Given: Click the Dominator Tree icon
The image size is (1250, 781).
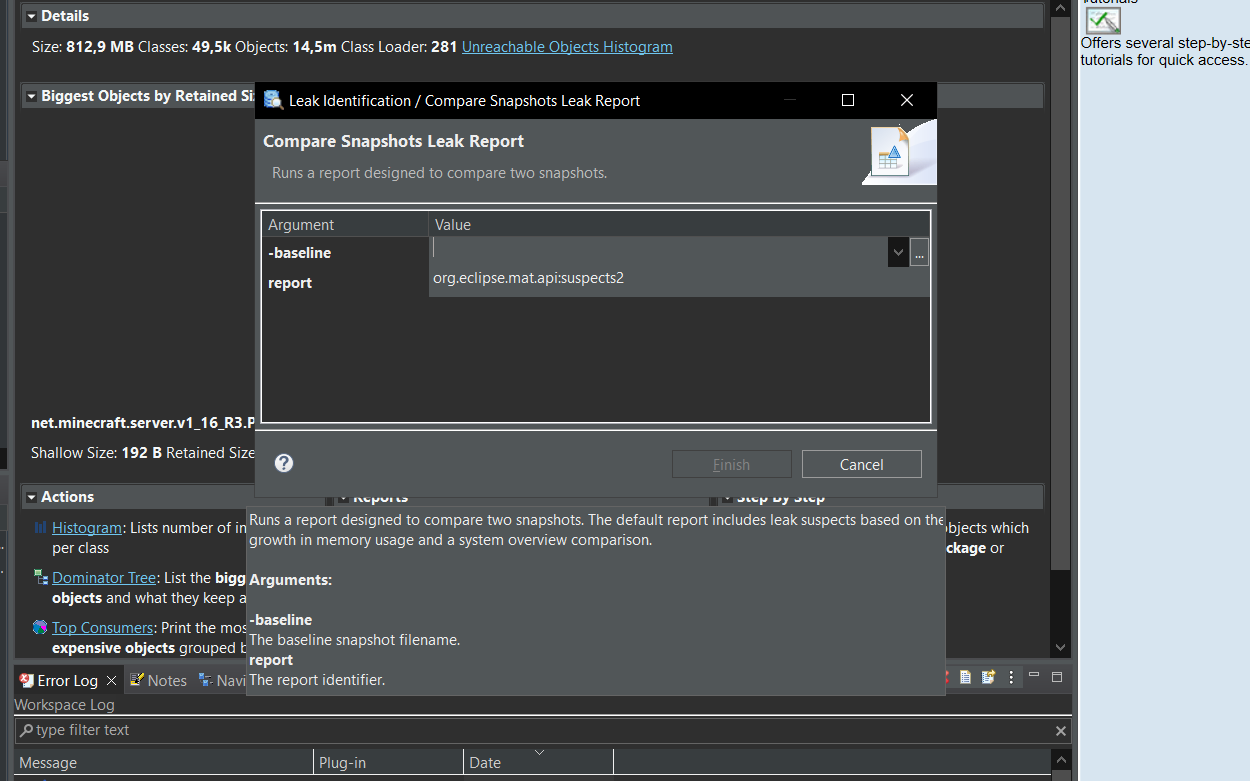Looking at the screenshot, I should 40,577.
